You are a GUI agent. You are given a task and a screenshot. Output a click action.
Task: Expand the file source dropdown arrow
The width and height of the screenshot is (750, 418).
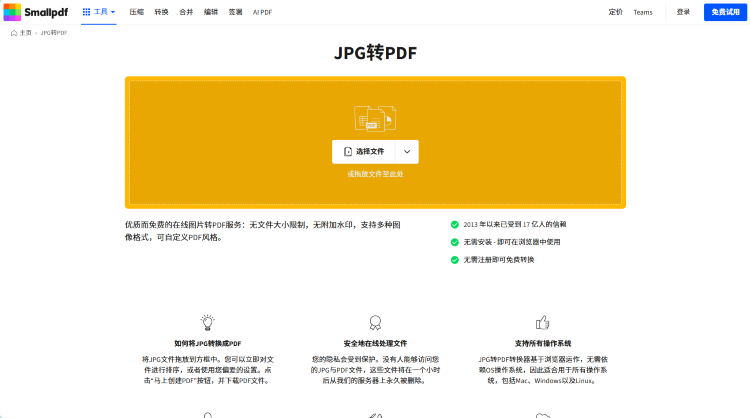coord(407,152)
